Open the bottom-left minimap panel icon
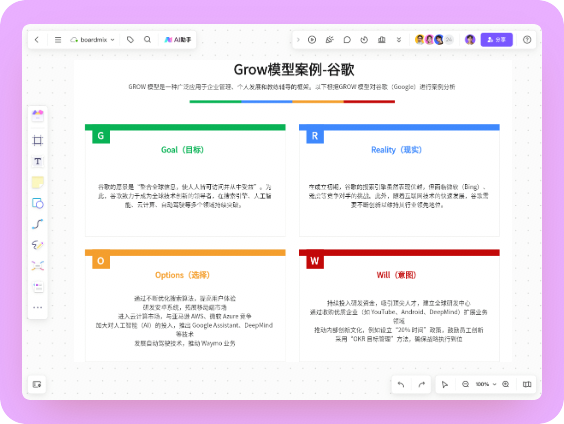564x424 pixels. (x=37, y=384)
